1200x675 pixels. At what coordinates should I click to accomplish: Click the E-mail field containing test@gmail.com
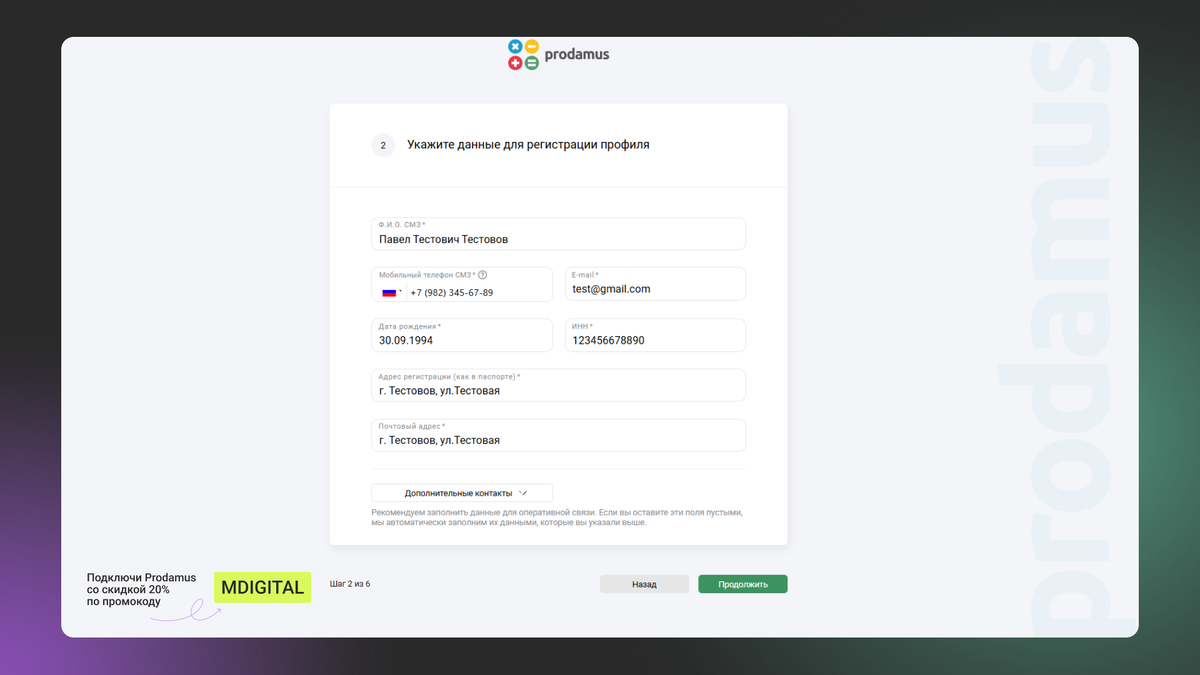pos(655,290)
